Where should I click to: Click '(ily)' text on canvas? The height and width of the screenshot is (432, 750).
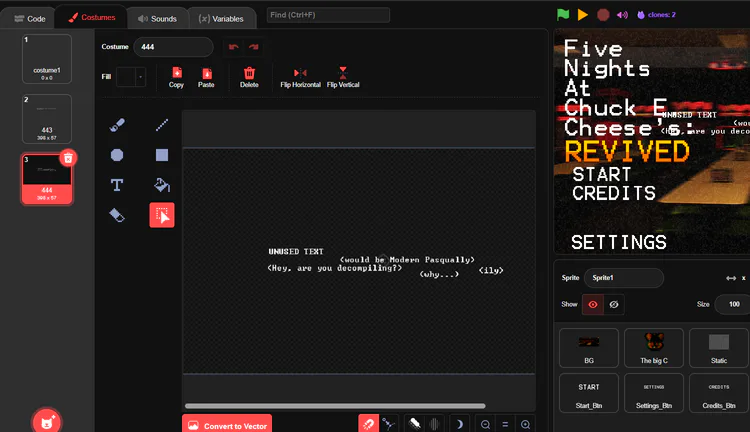pyautogui.click(x=491, y=270)
